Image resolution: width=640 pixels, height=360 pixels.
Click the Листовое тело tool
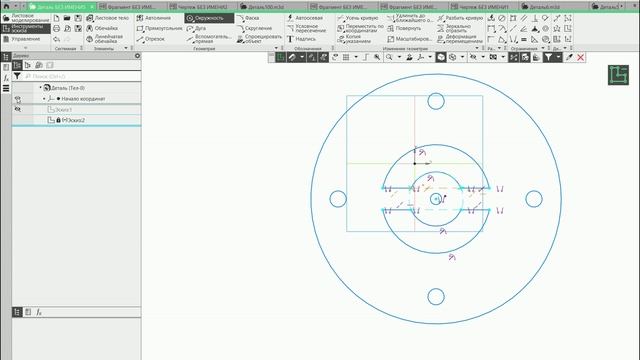point(108,18)
